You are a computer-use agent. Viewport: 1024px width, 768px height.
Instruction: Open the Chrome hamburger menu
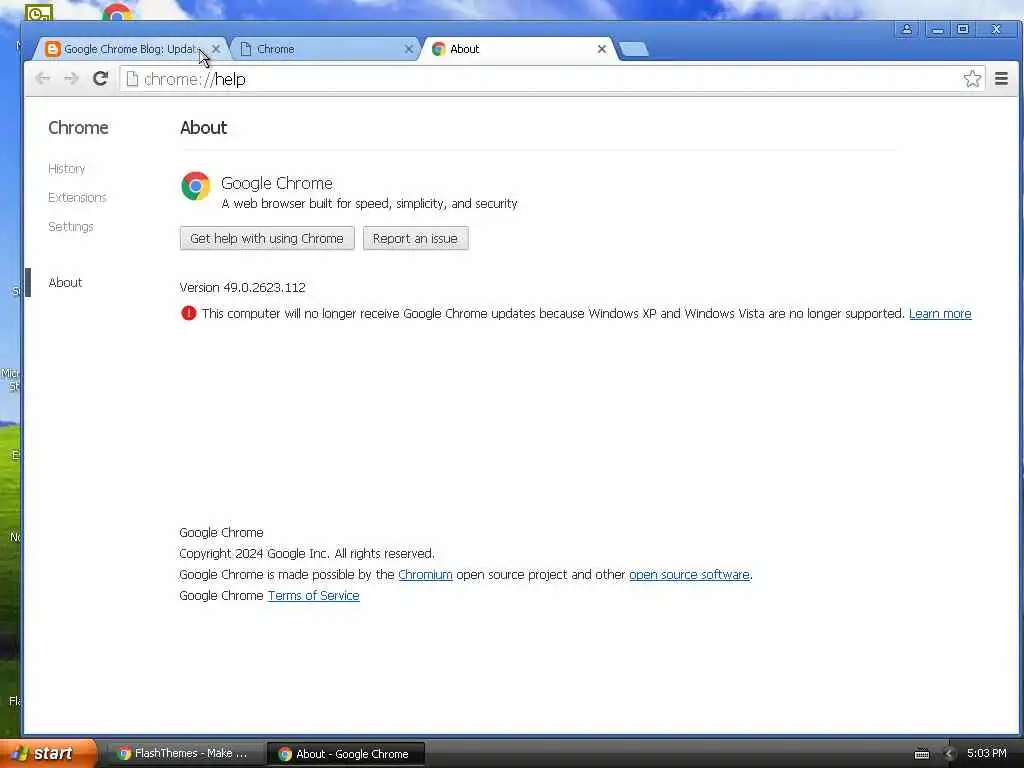tap(1001, 79)
